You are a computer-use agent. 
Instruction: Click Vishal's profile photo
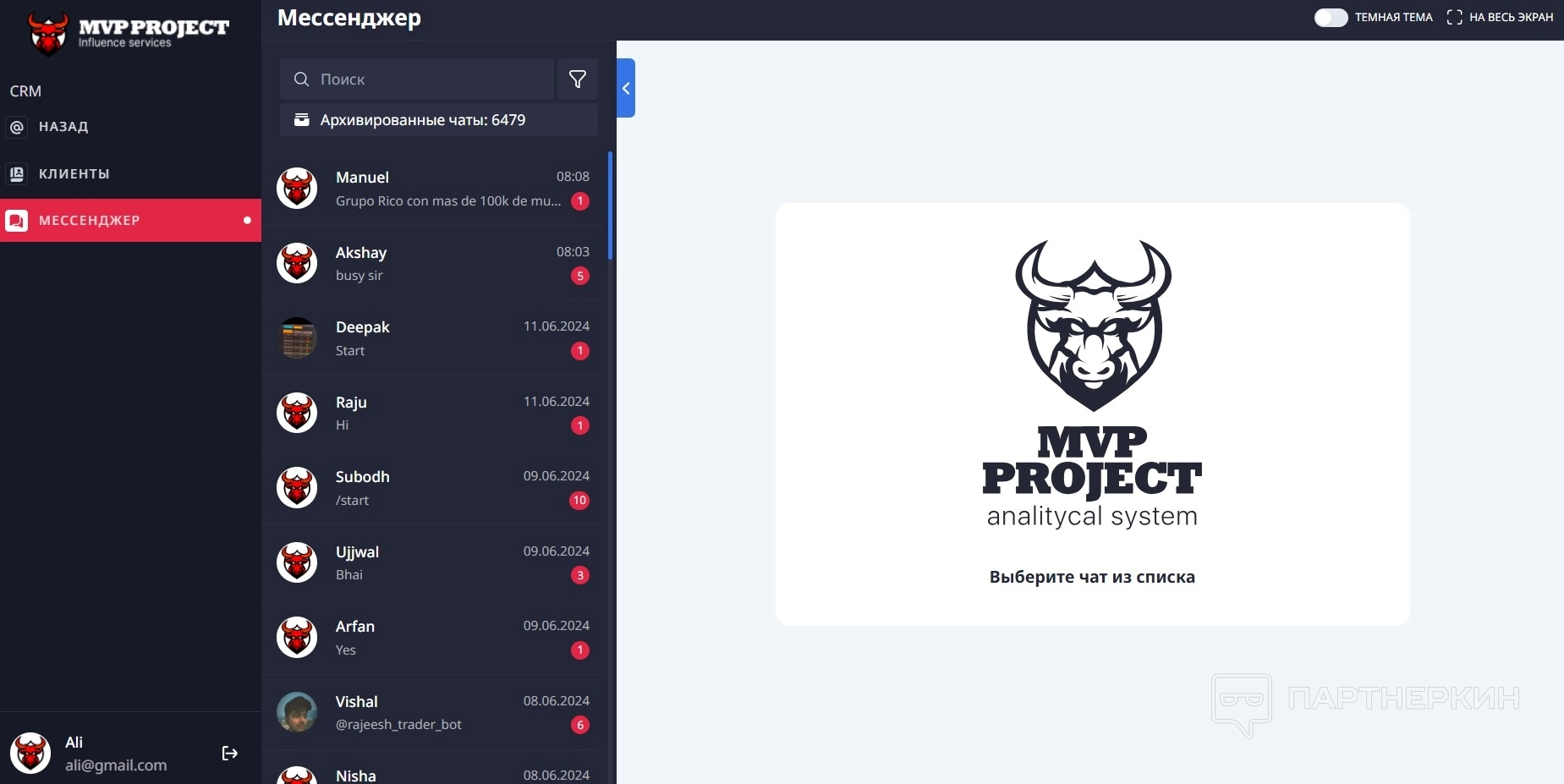tap(297, 712)
